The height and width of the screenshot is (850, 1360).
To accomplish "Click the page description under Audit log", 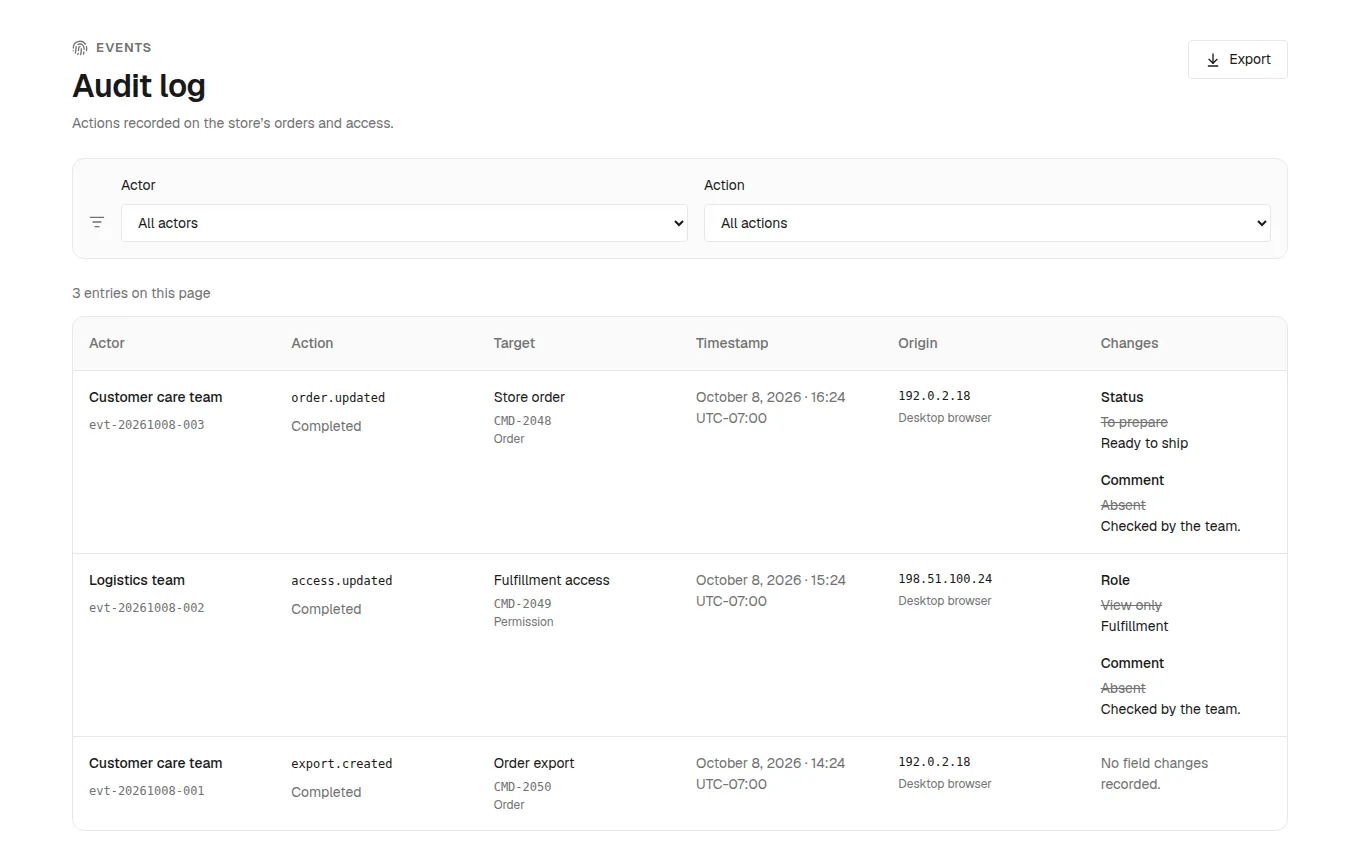I will tap(233, 123).
